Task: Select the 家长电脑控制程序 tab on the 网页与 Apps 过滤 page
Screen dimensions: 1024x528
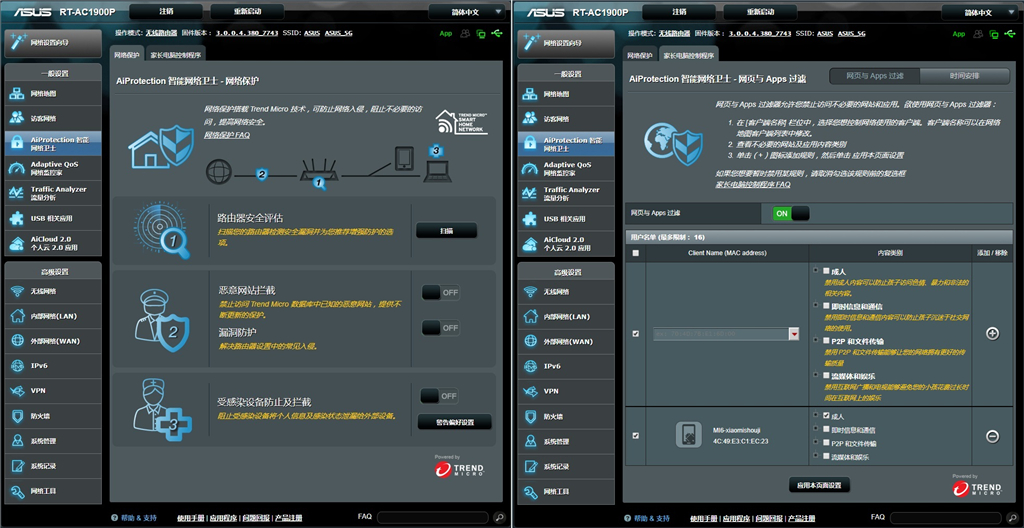Action: [x=688, y=55]
